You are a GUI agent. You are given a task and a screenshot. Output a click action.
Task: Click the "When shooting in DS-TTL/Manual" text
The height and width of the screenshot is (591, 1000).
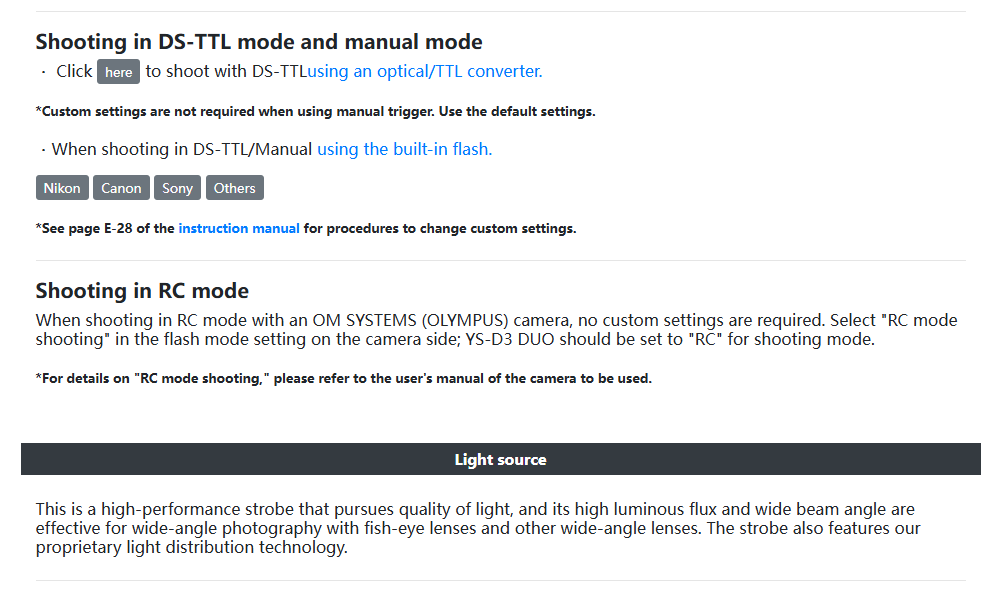tap(182, 149)
